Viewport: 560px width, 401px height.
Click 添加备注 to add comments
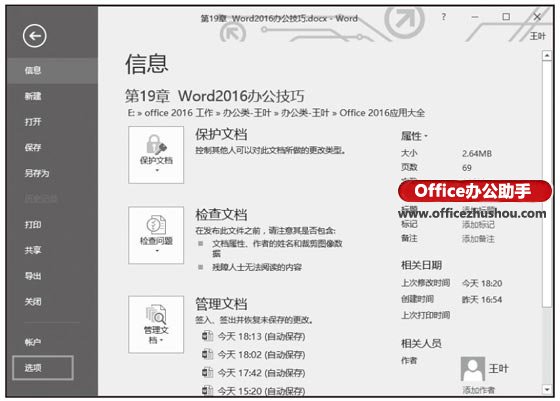tap(478, 239)
